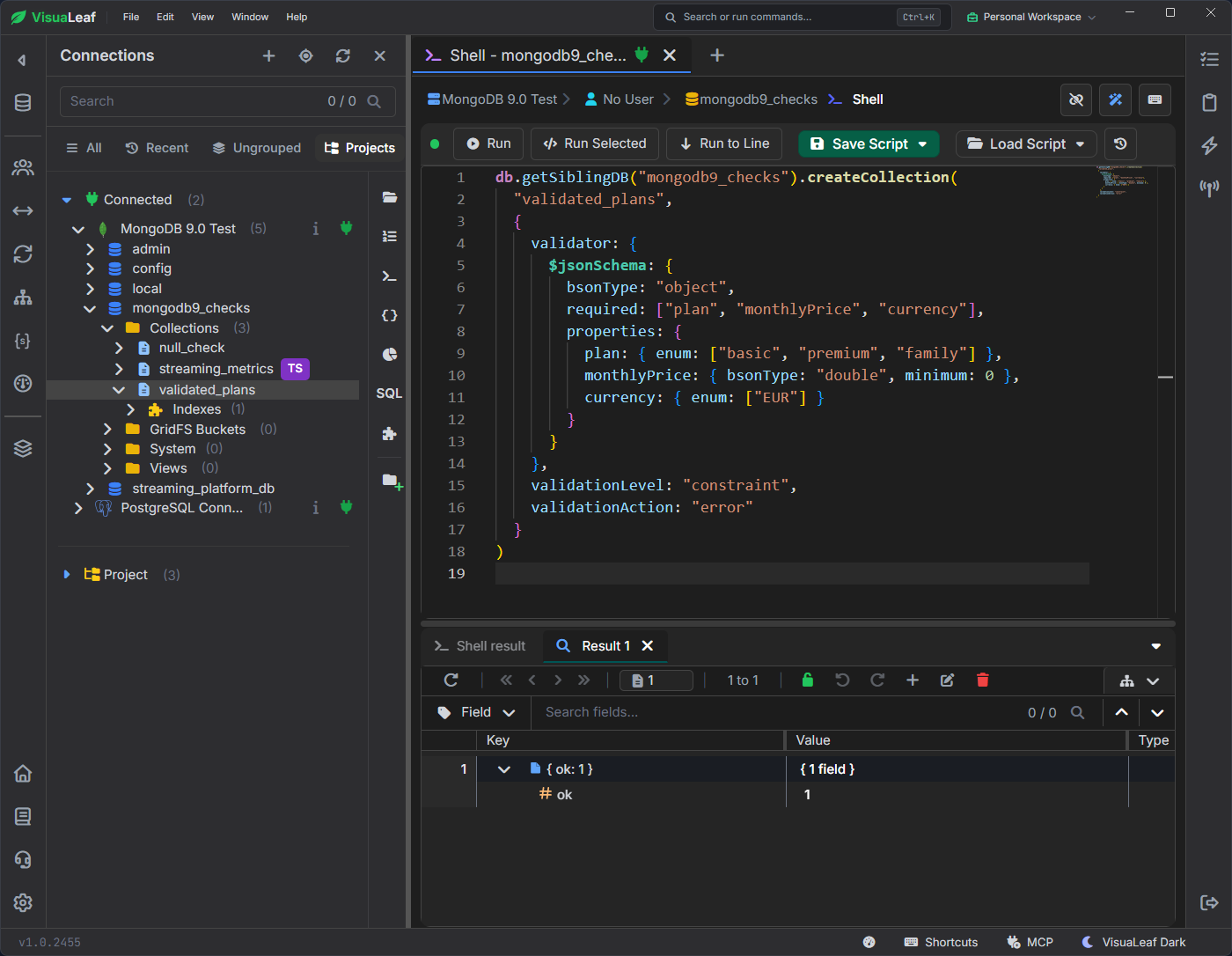Toggle the hidden-eye visibility button

point(1076,99)
